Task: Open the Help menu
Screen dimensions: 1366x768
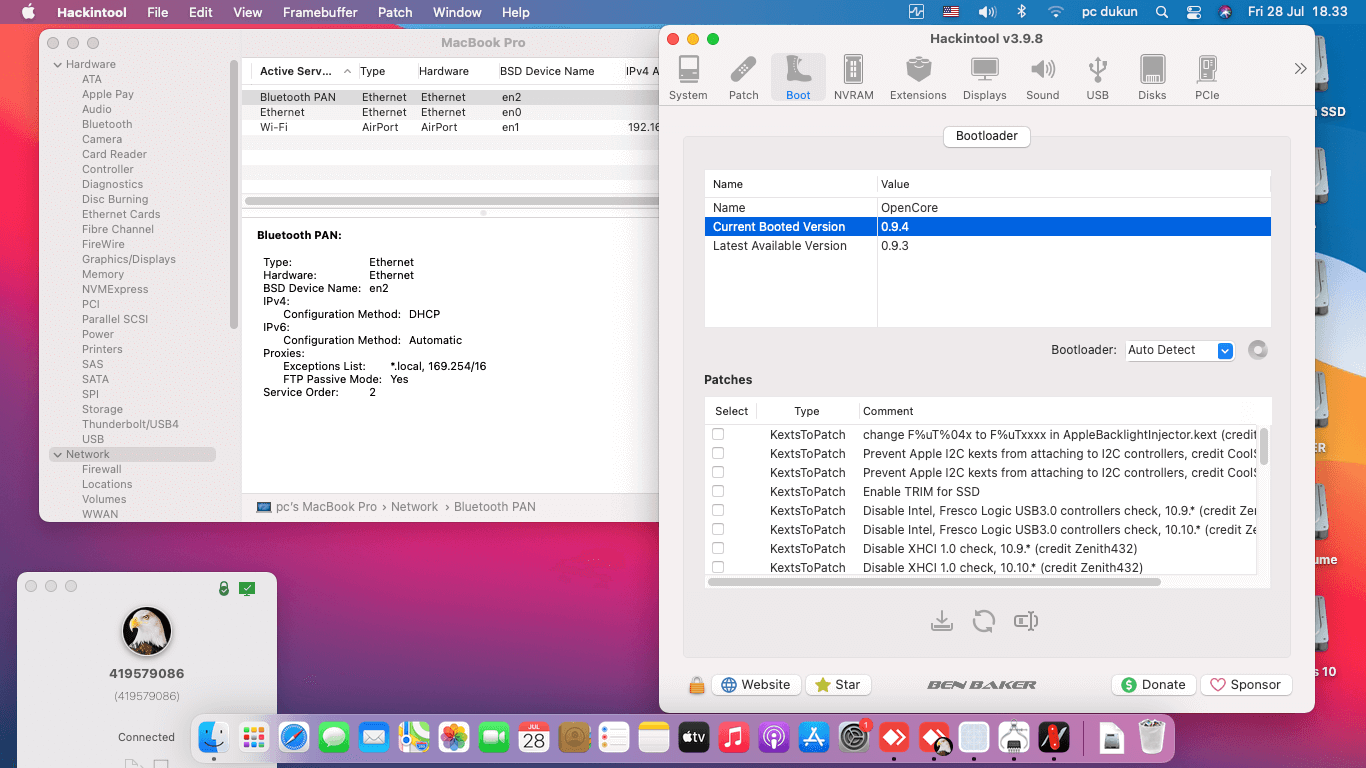Action: (515, 12)
